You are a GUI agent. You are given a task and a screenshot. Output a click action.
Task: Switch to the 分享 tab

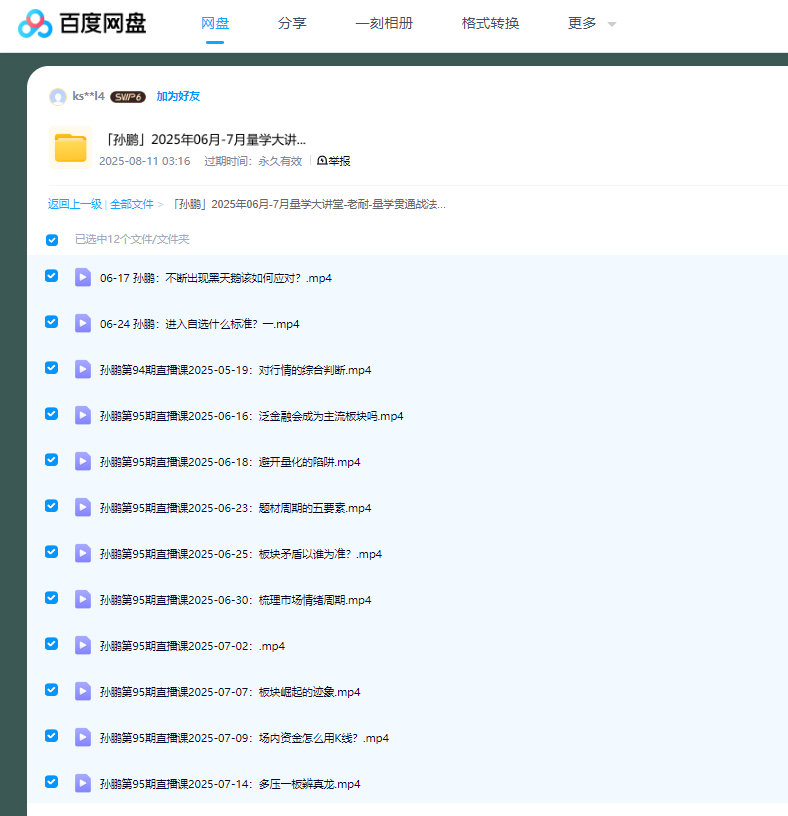pos(292,23)
